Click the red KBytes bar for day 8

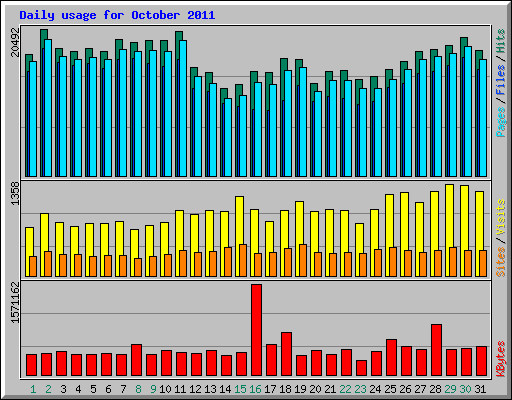click(136, 360)
